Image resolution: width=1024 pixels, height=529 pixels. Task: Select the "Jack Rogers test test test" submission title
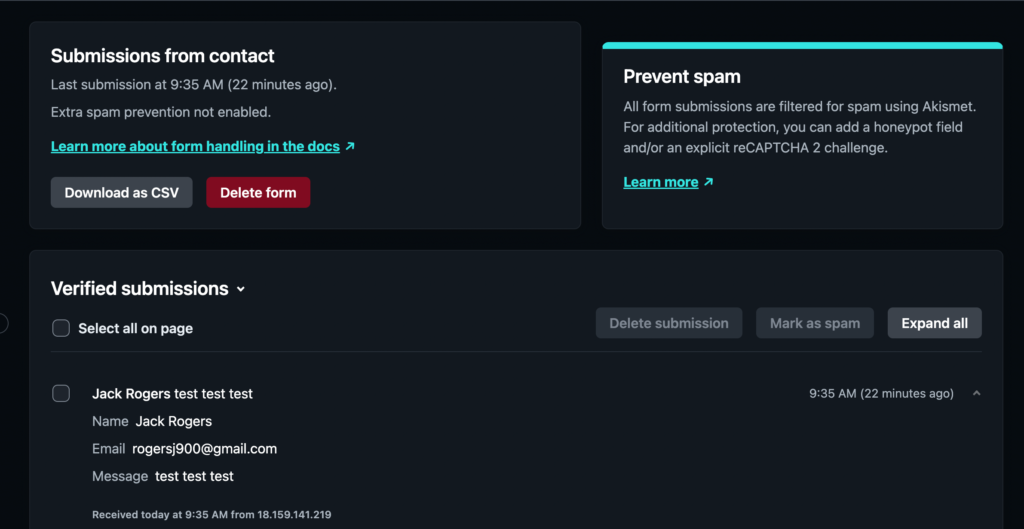pos(172,394)
